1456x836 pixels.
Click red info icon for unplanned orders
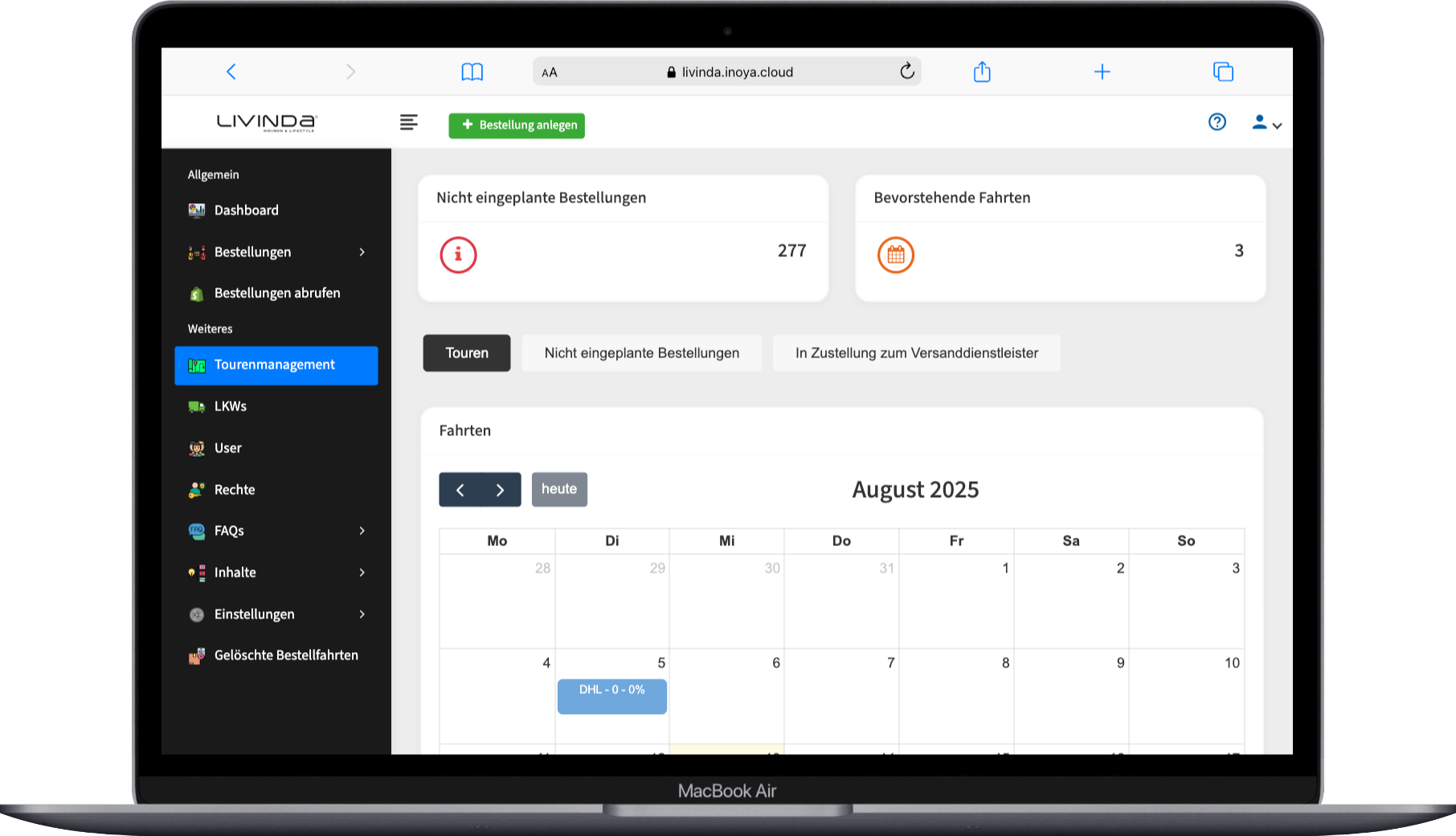tap(458, 255)
